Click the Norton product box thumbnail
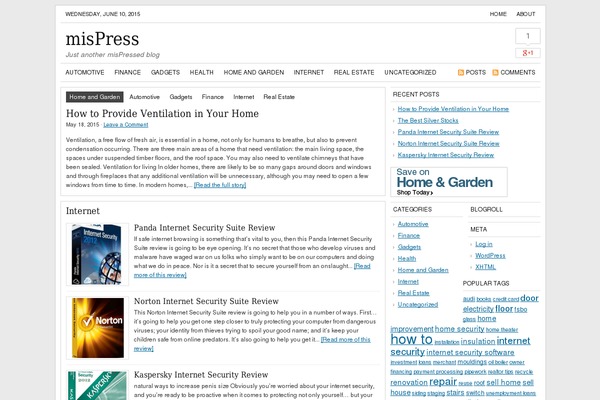 (x=98, y=328)
